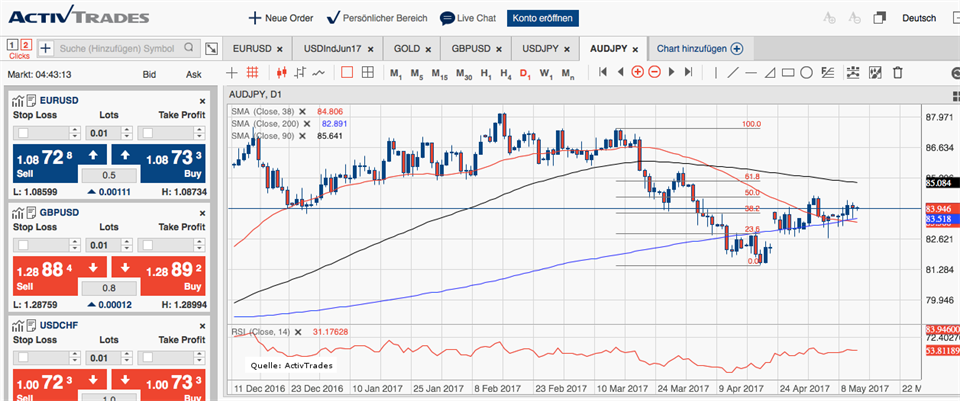960x401 pixels.
Task: Adjust USDCHF Lots stepper arrows
Action: point(126,357)
